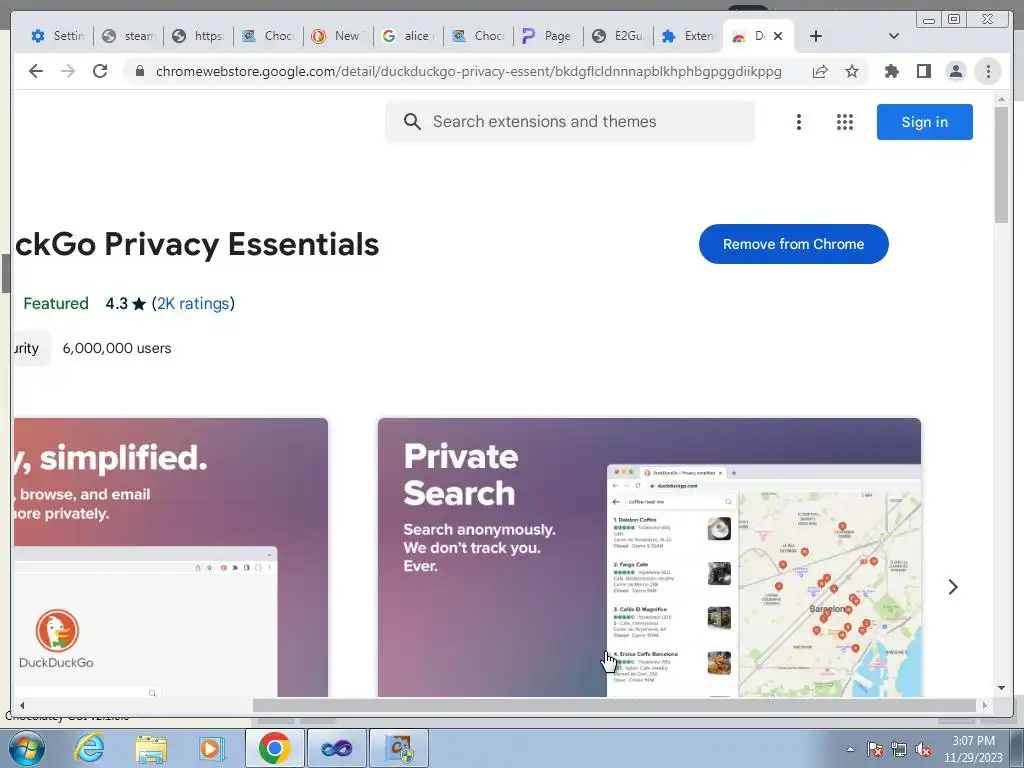1024x768 pixels.
Task: Open a new tab with the plus
Action: (x=816, y=36)
